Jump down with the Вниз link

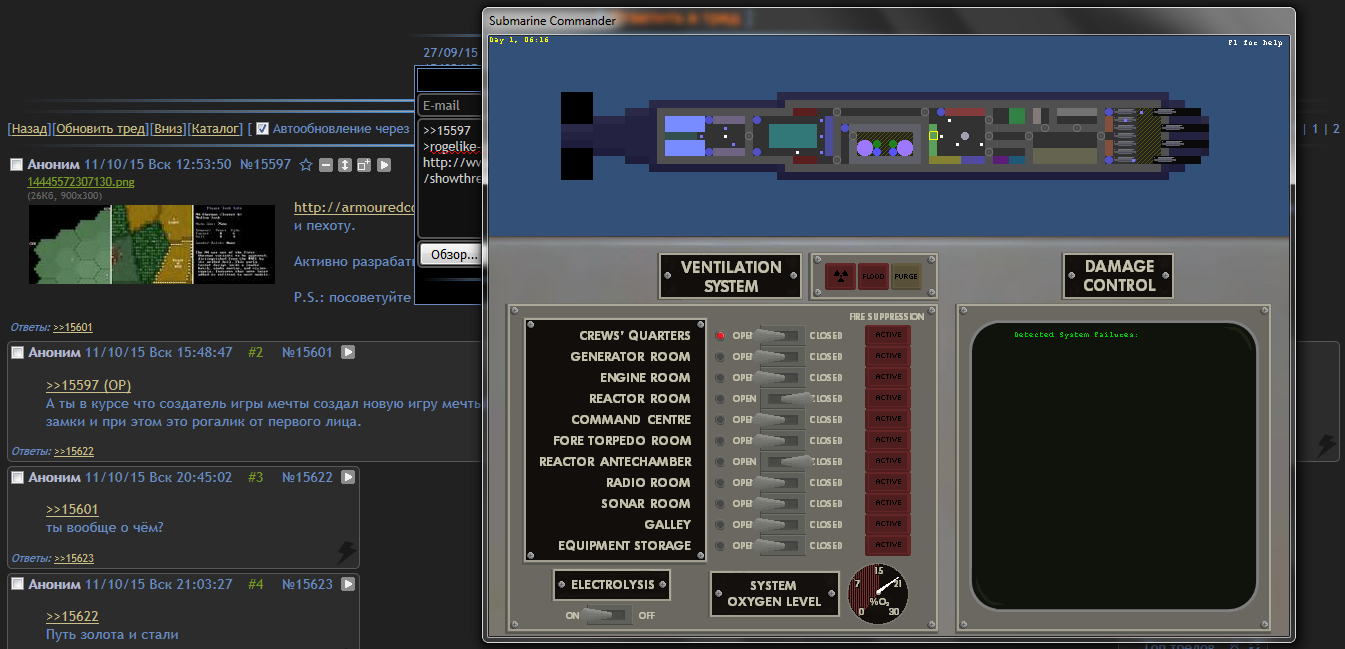click(168, 129)
